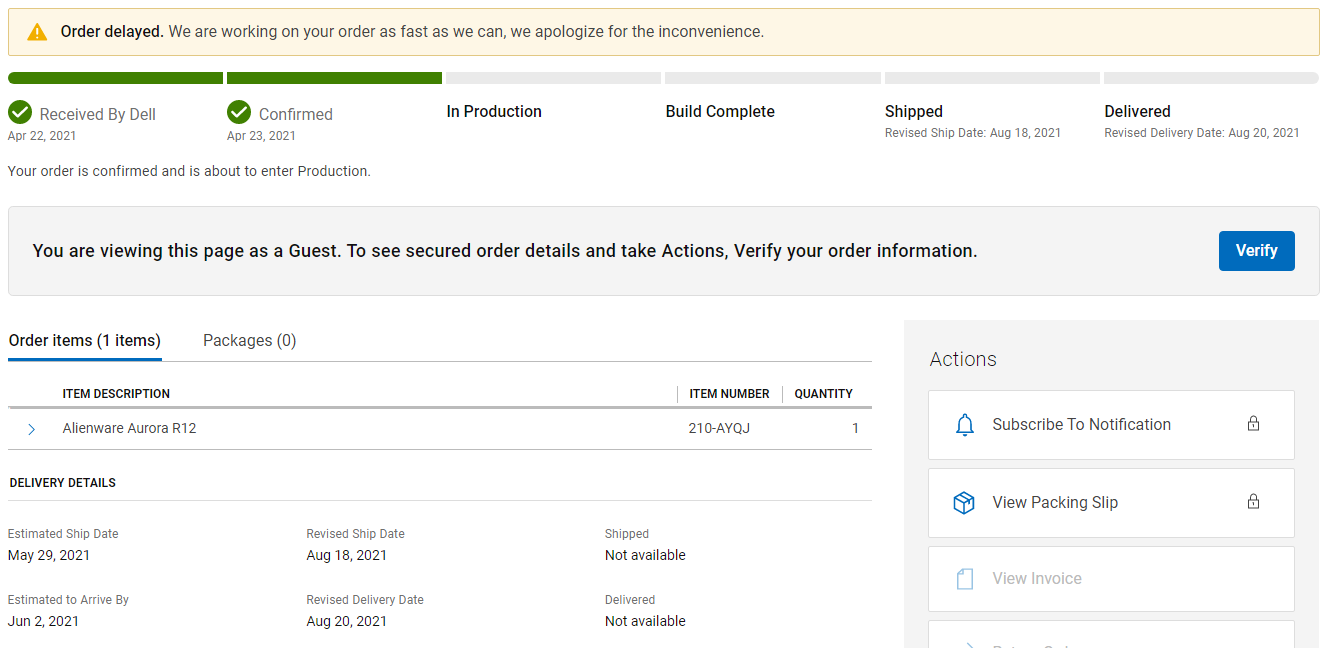Click the bell notification icon
The width and height of the screenshot is (1329, 648).
point(964,425)
